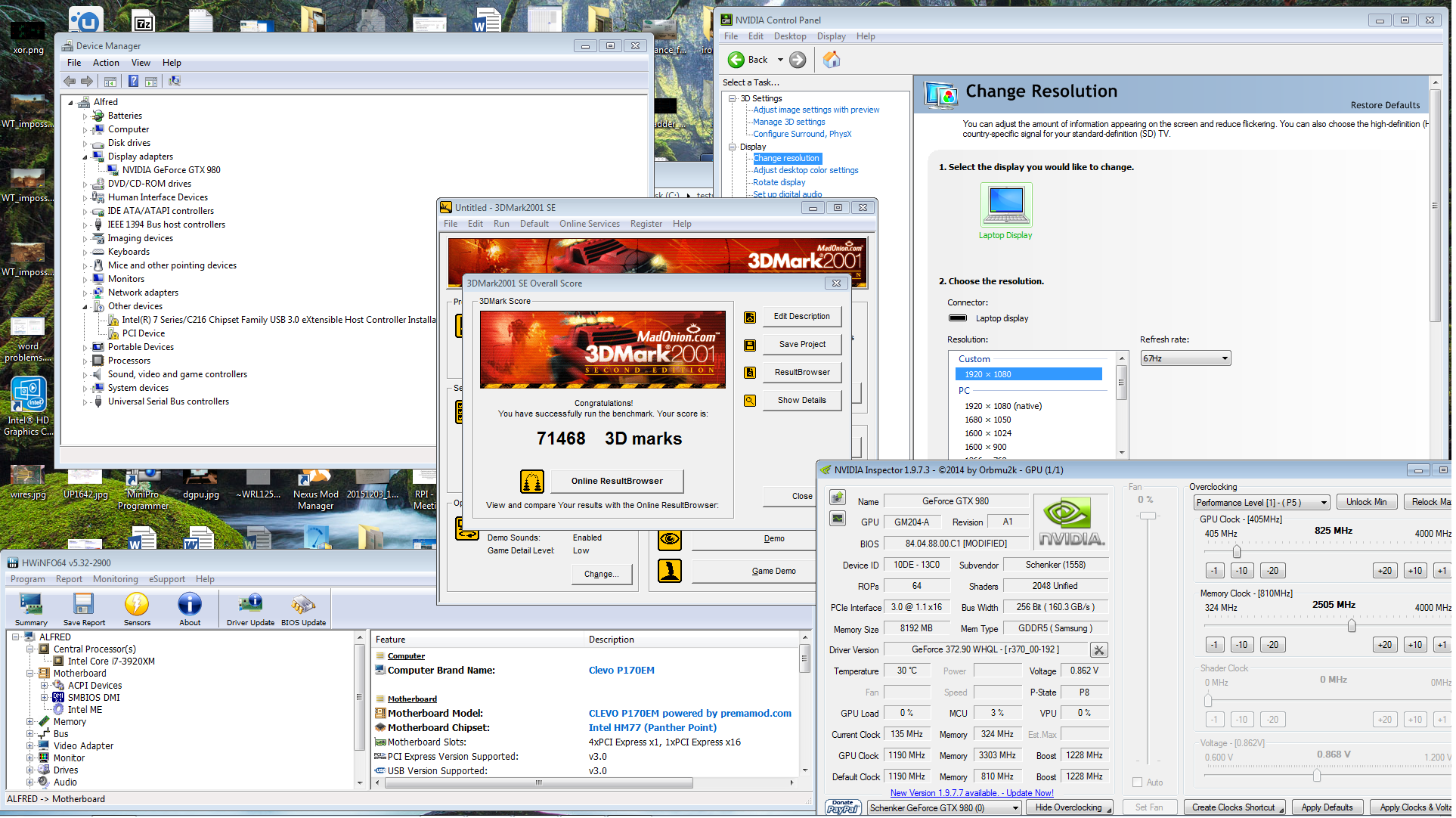1456x818 pixels.
Task: Click Device Manager help toolbar icon
Action: click(133, 81)
